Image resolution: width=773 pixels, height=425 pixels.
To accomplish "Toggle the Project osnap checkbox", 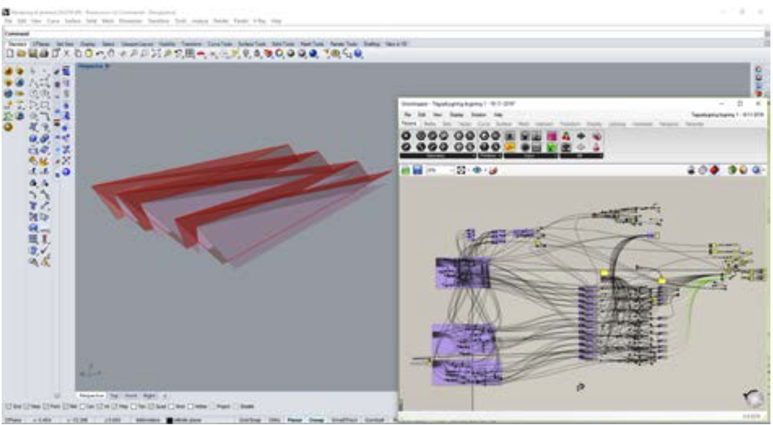I will (213, 407).
